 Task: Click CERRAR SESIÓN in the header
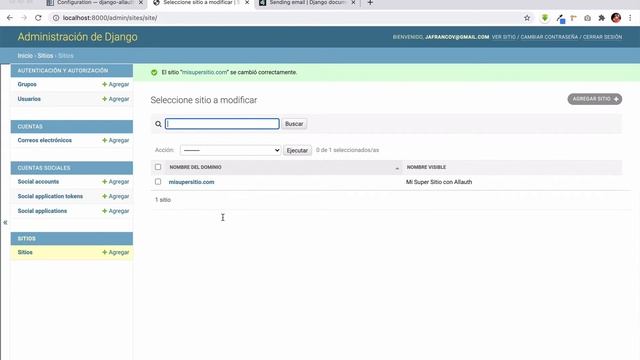coord(602,37)
